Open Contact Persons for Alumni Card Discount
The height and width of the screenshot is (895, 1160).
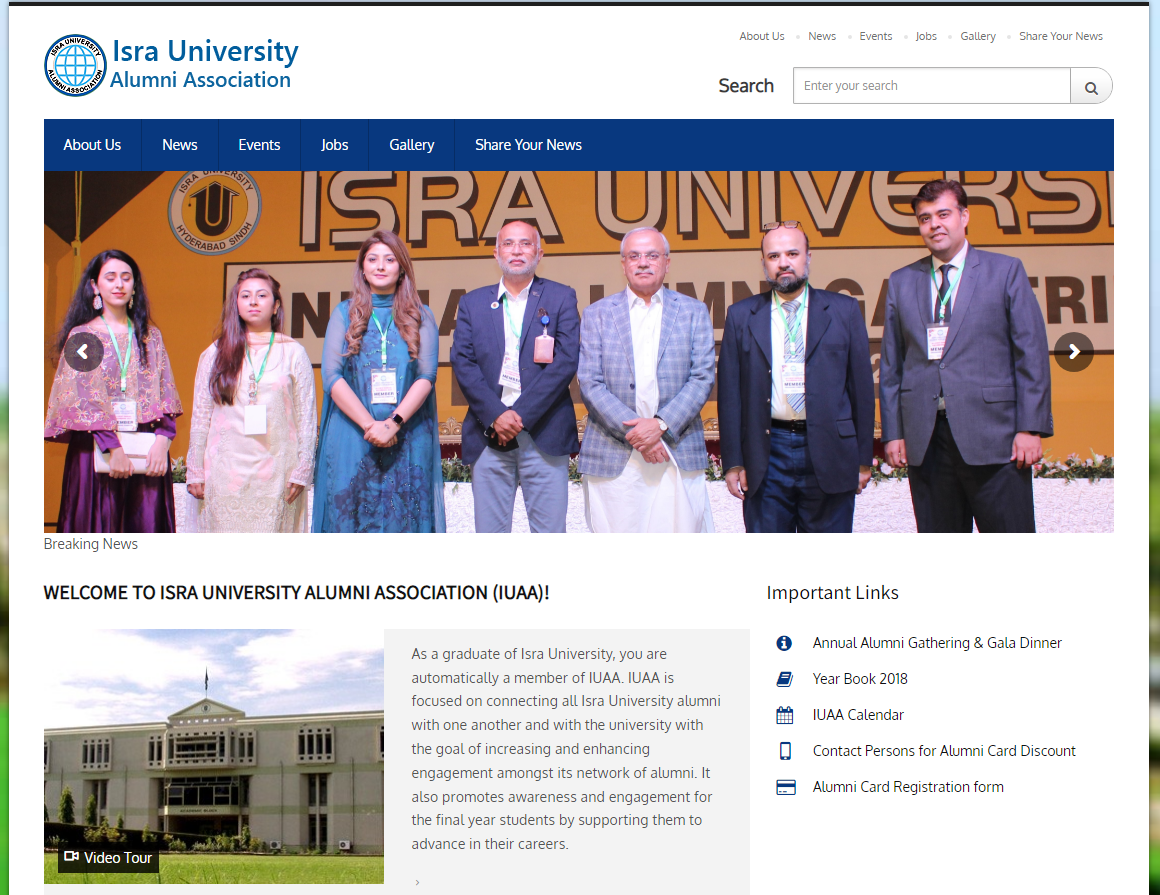(x=944, y=752)
